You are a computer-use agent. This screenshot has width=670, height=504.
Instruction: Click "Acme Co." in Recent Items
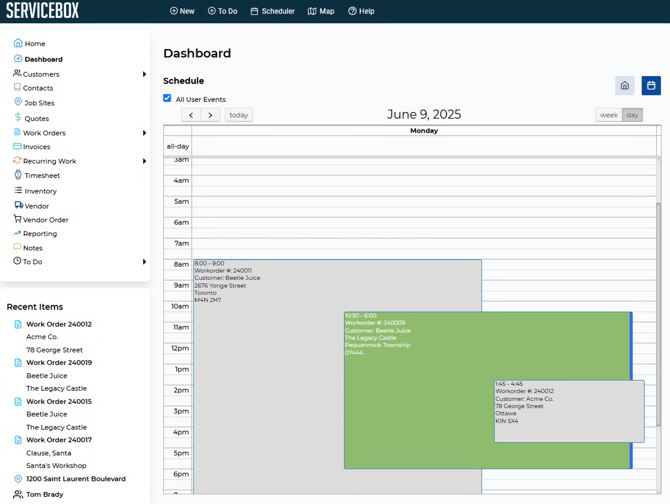point(42,337)
